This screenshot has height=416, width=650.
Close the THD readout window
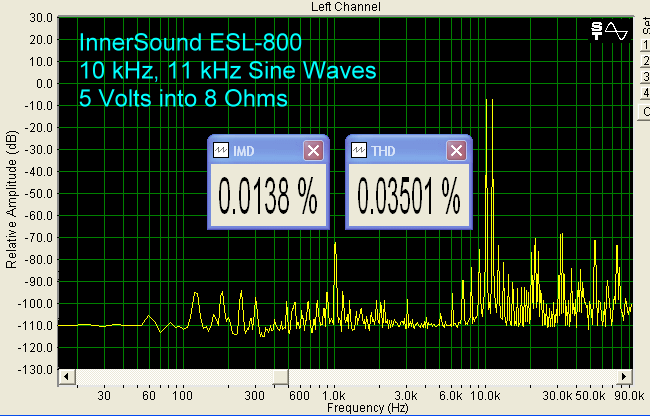pos(456,150)
